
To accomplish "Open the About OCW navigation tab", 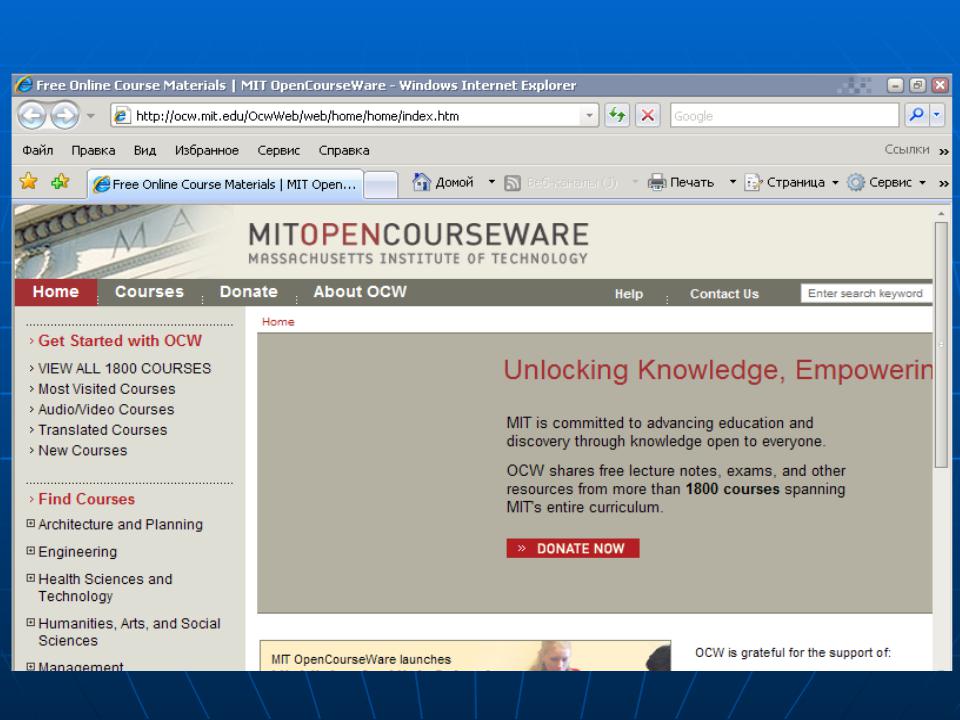I will [360, 292].
